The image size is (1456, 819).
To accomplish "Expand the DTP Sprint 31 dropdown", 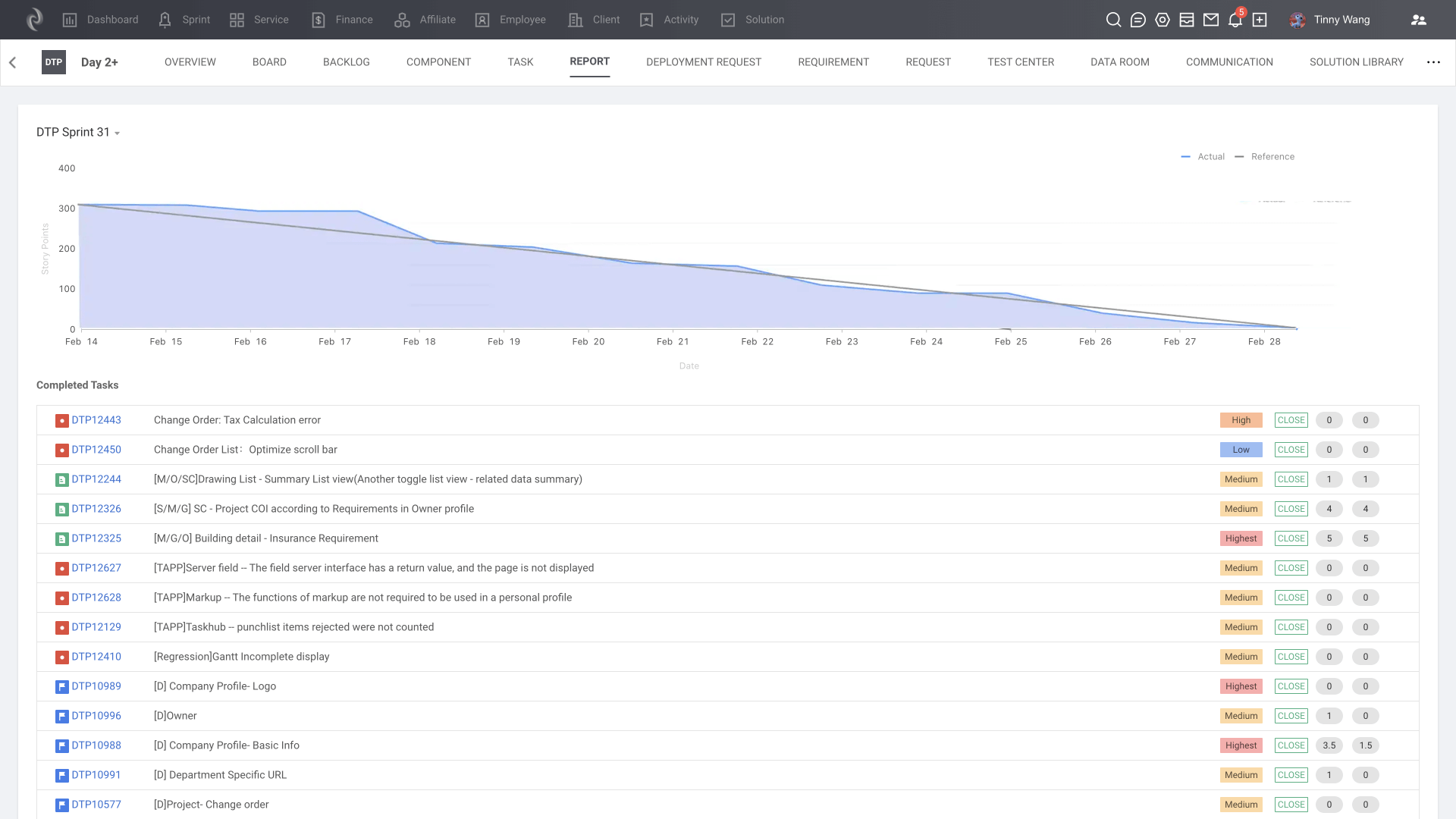I will coord(78,132).
